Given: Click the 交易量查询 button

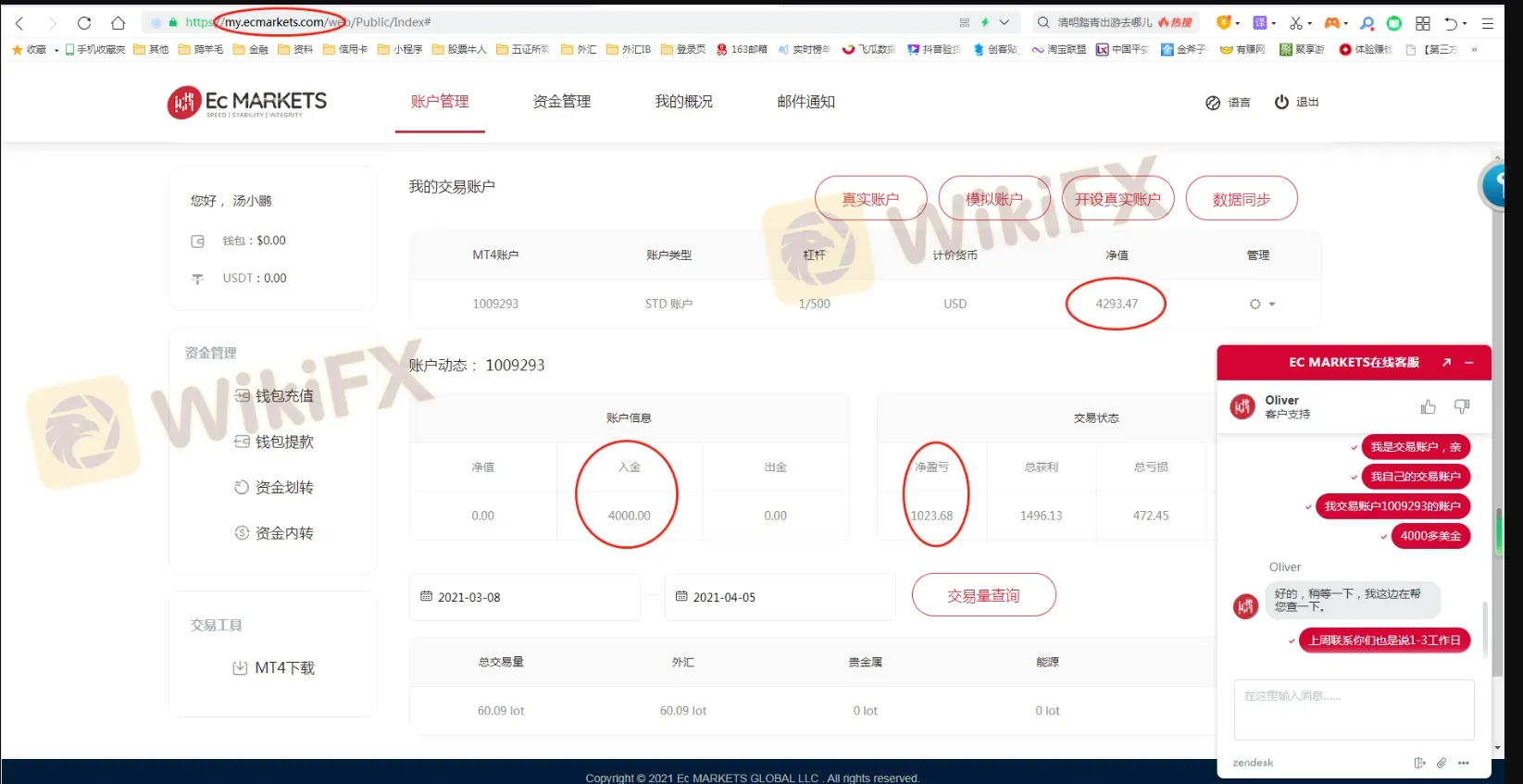Looking at the screenshot, I should [x=983, y=595].
